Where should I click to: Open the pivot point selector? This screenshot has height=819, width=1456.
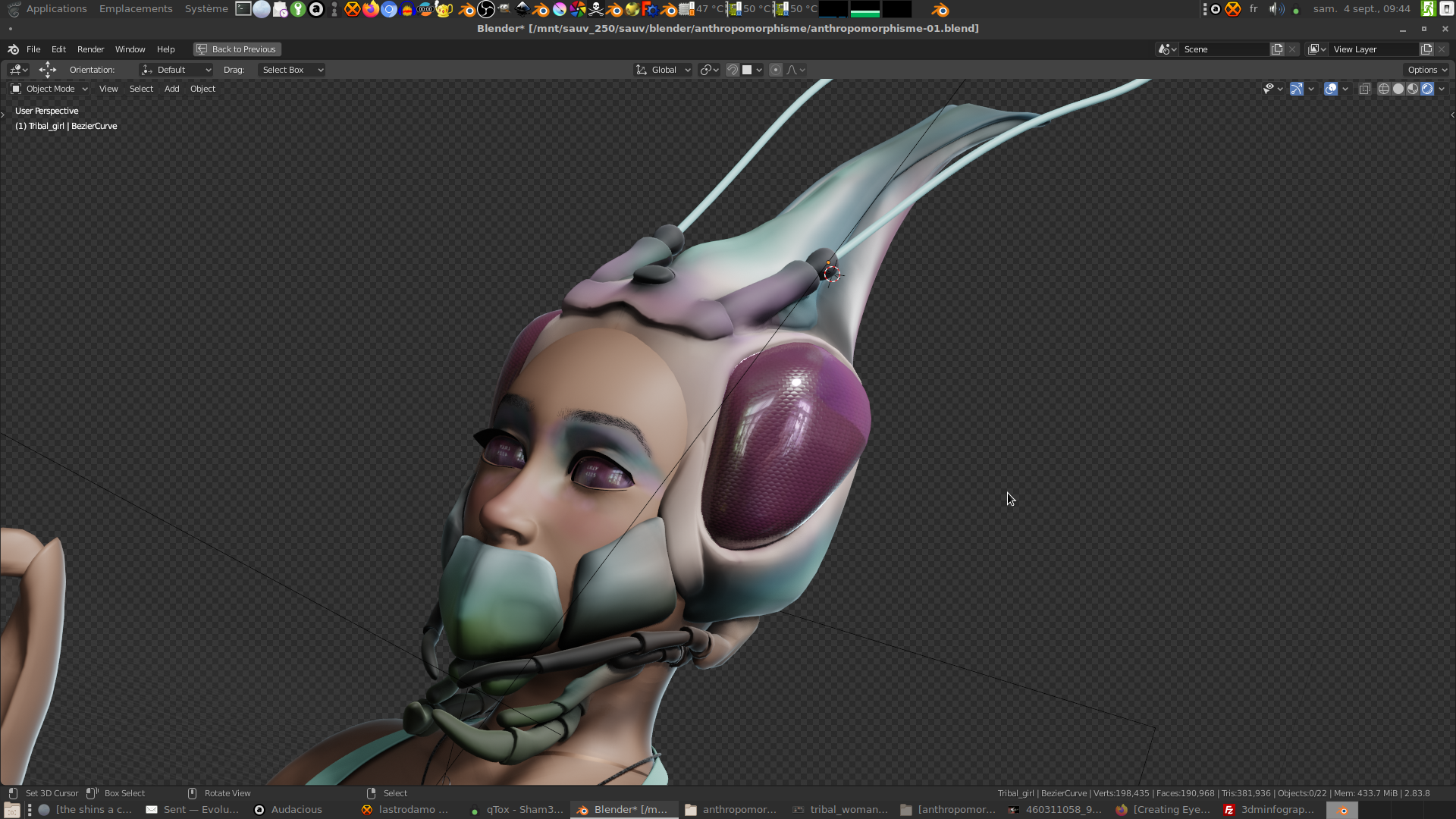710,70
